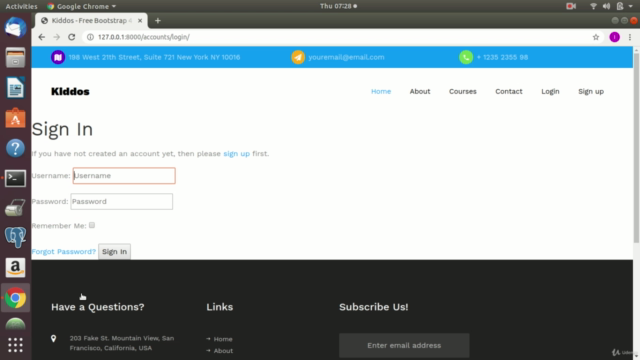The width and height of the screenshot is (640, 360).
Task: Bookmark this page with the star
Action: tap(596, 37)
